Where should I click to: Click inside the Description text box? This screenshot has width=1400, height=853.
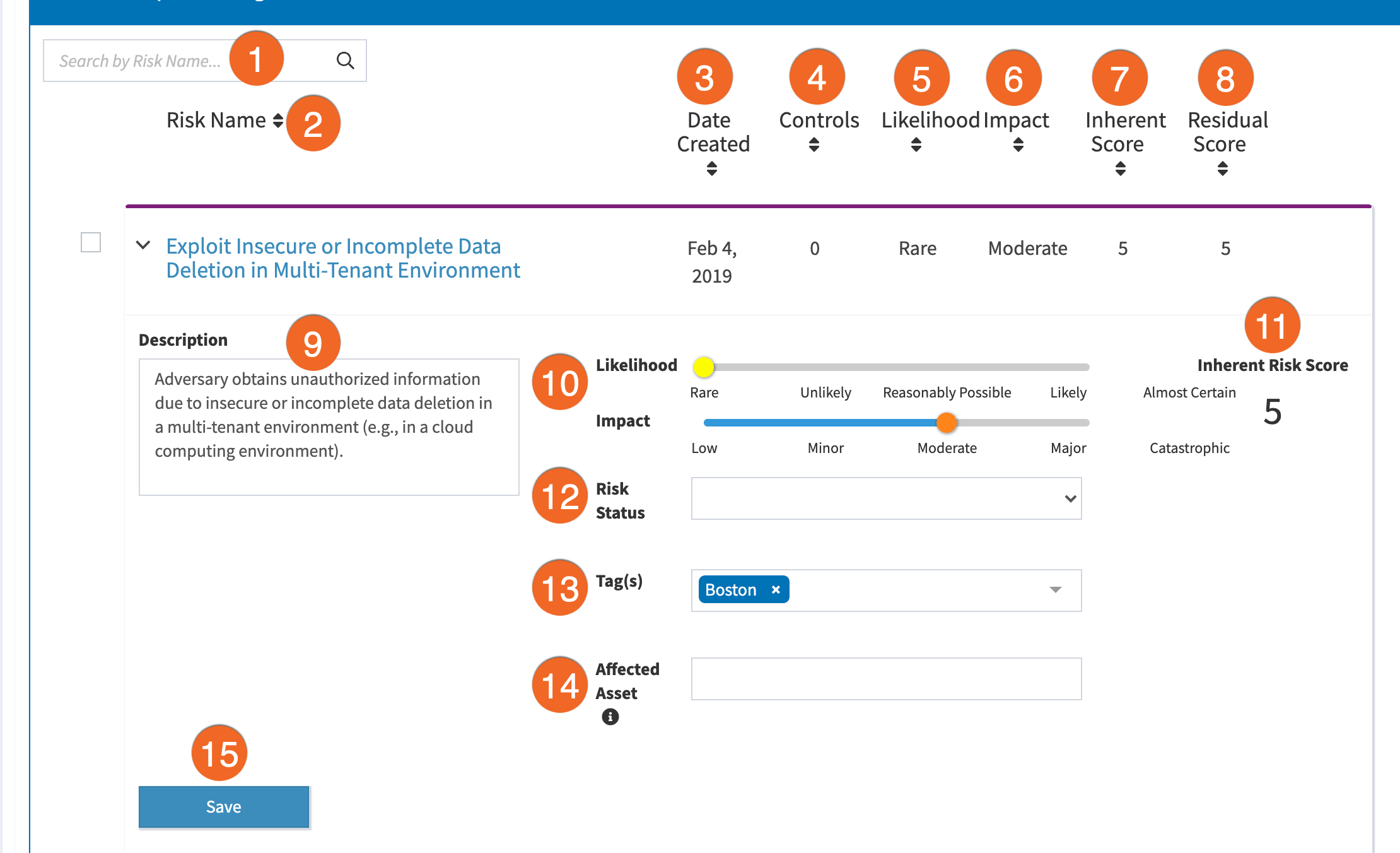(328, 428)
